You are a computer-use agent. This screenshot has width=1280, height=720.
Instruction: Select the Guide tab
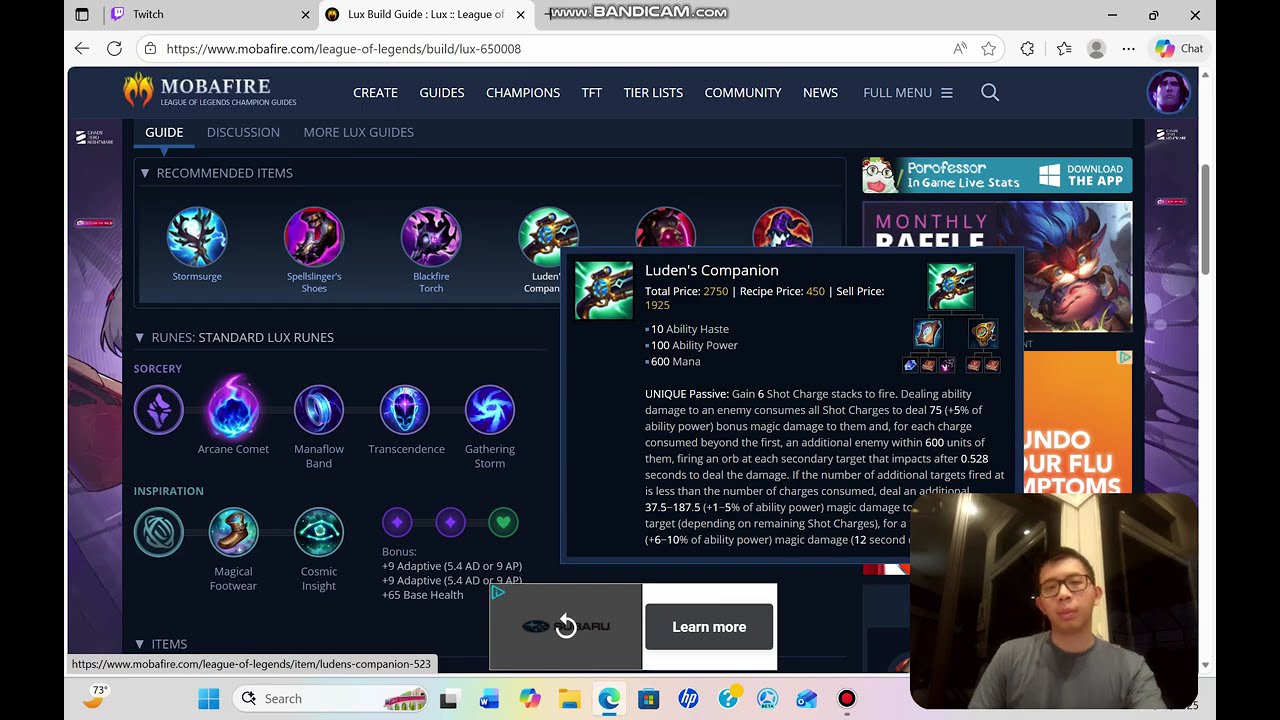click(x=164, y=132)
